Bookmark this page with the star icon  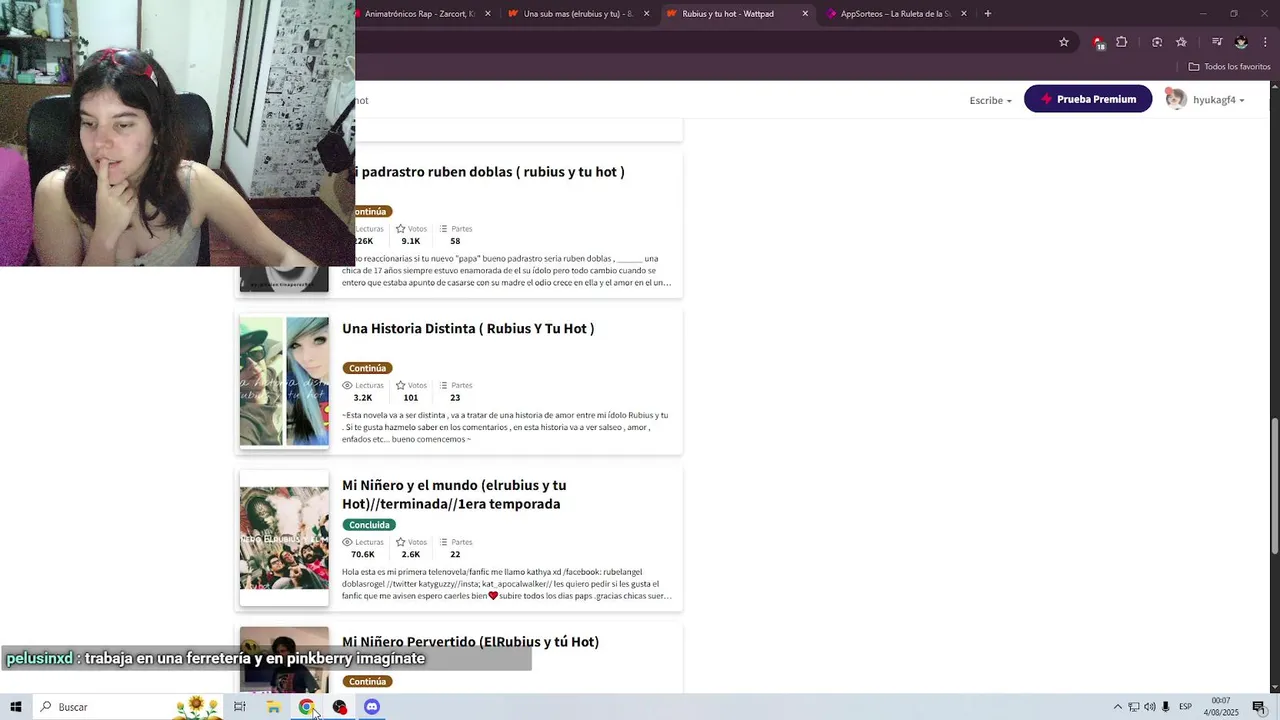point(1064,42)
